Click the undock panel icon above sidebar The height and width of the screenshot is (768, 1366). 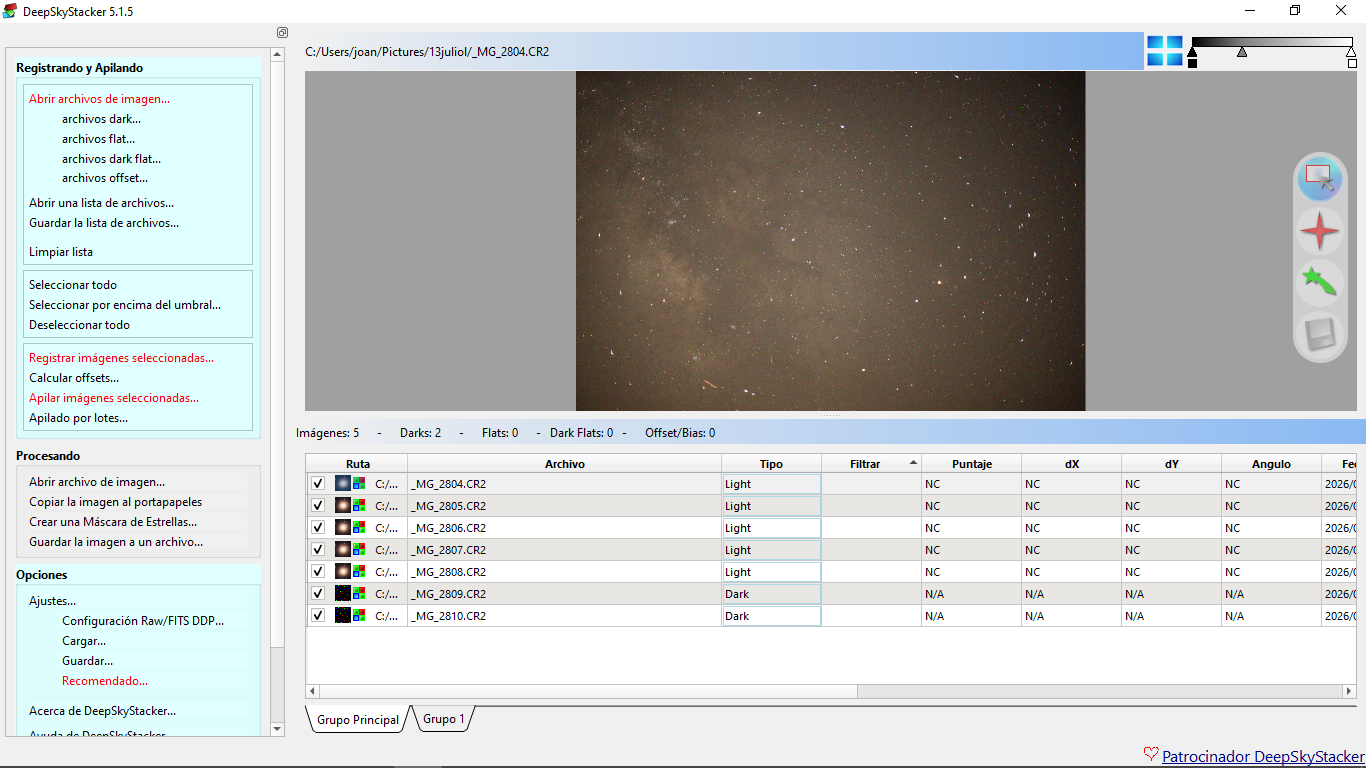282,33
